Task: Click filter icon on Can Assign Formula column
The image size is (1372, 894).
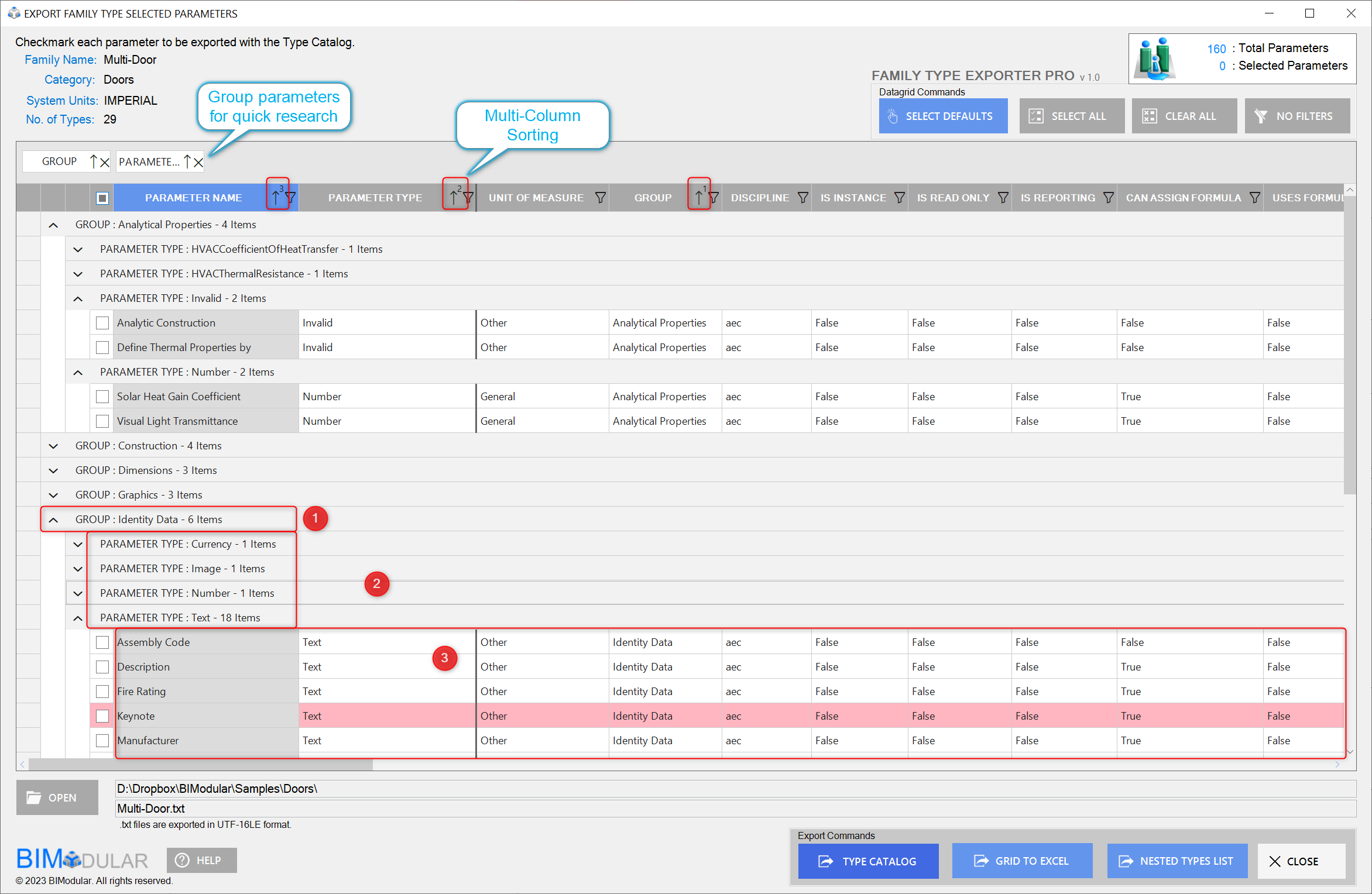Action: pos(1254,198)
